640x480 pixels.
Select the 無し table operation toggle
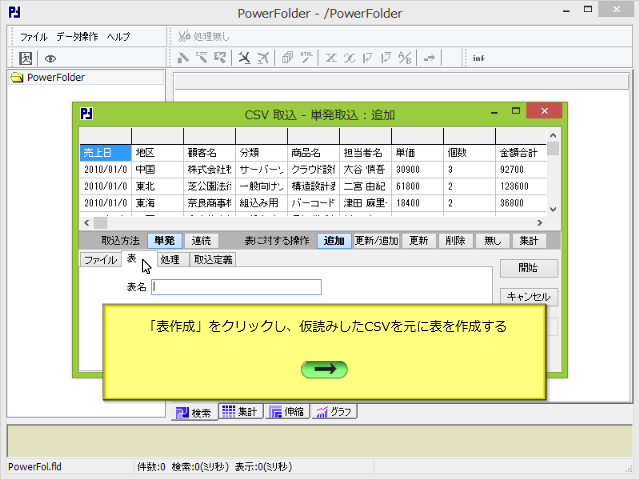pos(492,240)
